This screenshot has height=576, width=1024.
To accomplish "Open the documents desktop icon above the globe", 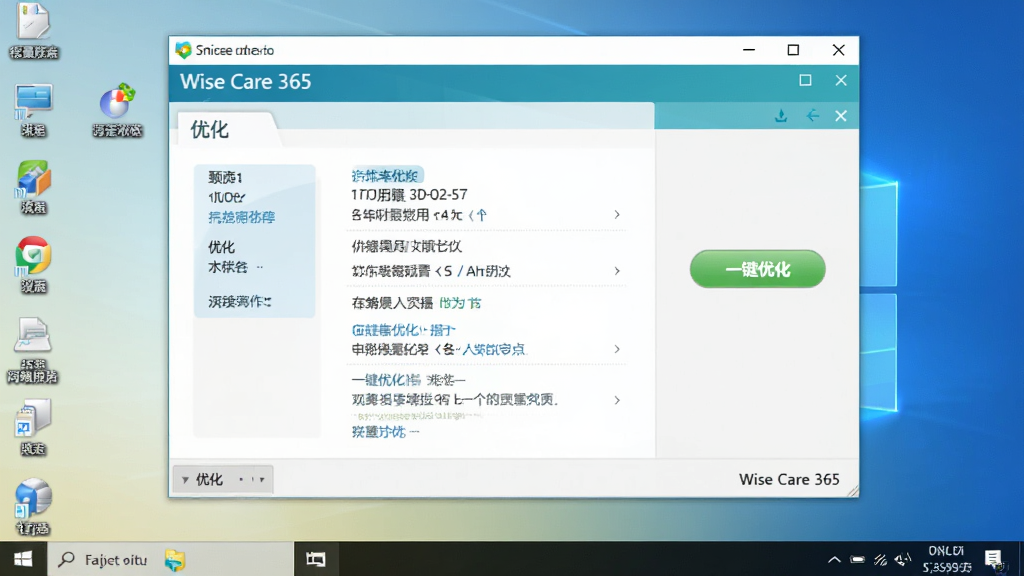I will [33, 426].
